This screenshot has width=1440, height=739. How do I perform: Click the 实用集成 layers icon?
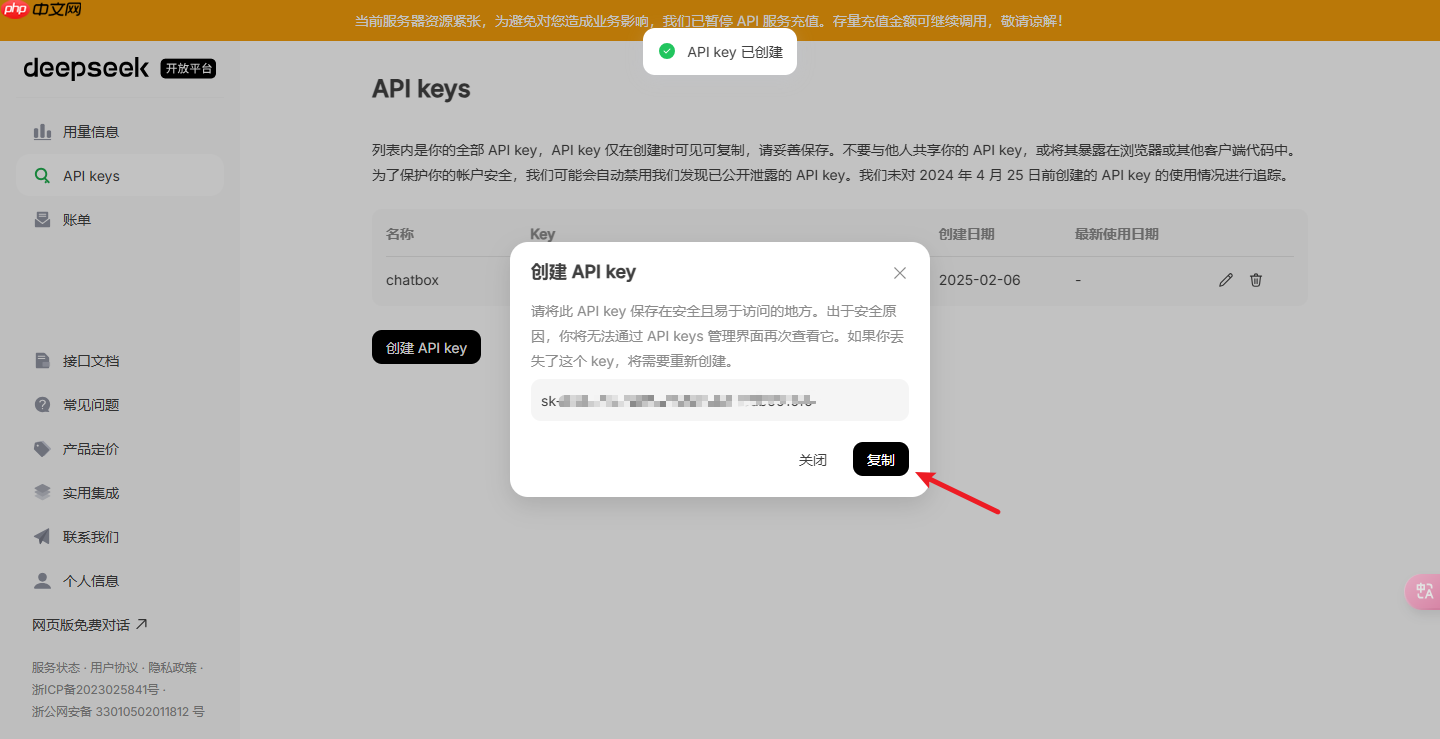42,492
